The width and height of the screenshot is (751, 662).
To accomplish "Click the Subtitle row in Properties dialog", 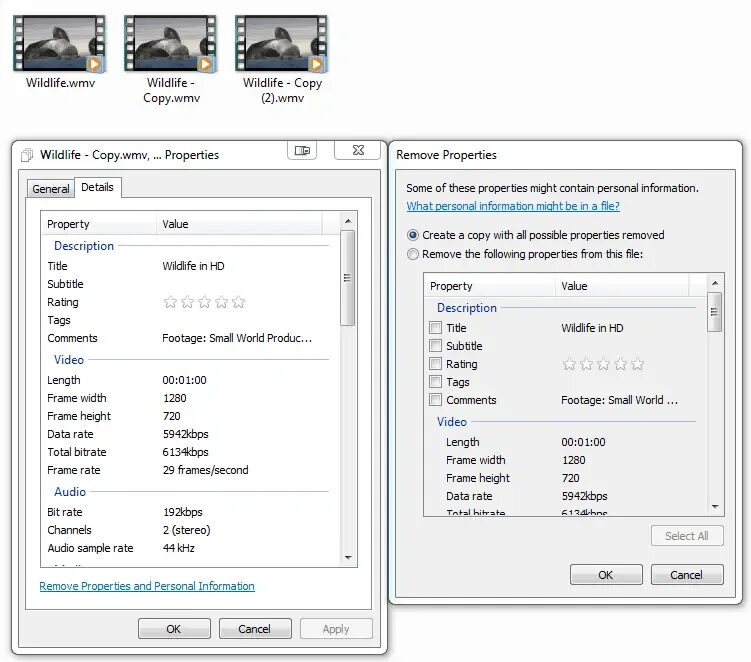I will tap(190, 284).
